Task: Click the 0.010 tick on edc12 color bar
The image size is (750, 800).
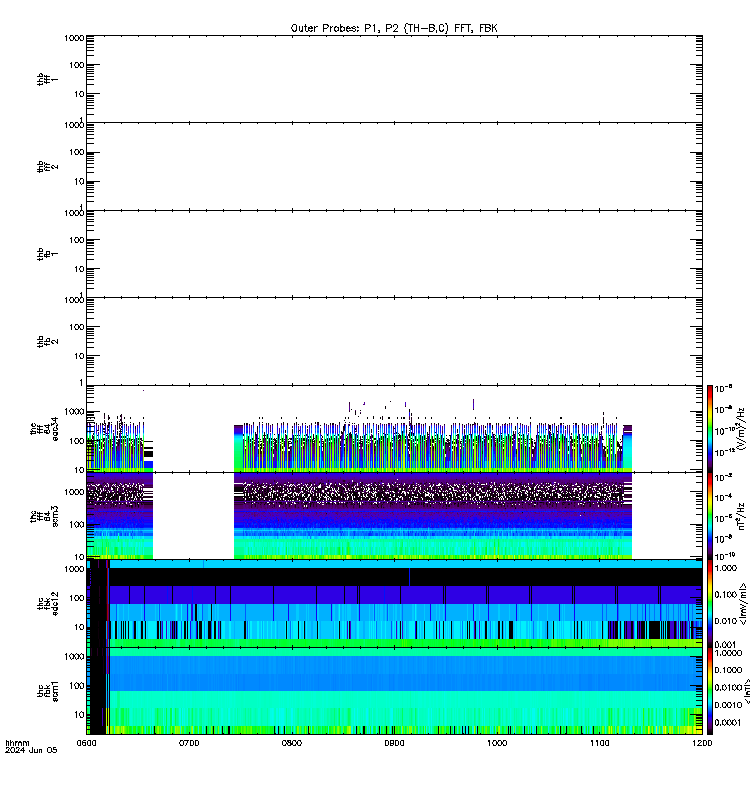Action: [x=726, y=621]
